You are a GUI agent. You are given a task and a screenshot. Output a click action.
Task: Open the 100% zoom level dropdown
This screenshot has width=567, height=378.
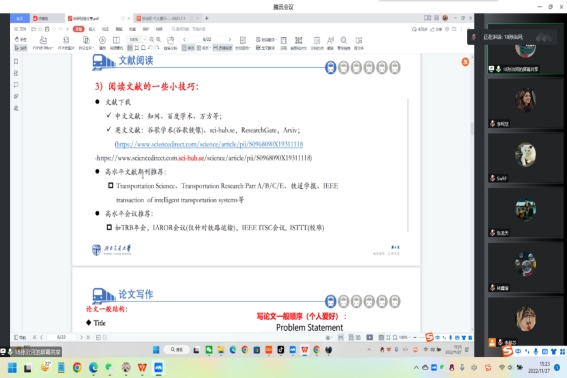(136, 39)
